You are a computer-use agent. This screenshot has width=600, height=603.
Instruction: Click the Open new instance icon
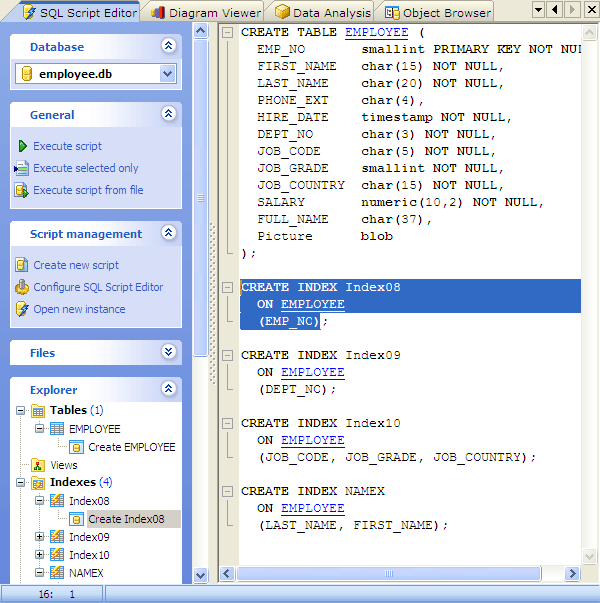(x=22, y=309)
